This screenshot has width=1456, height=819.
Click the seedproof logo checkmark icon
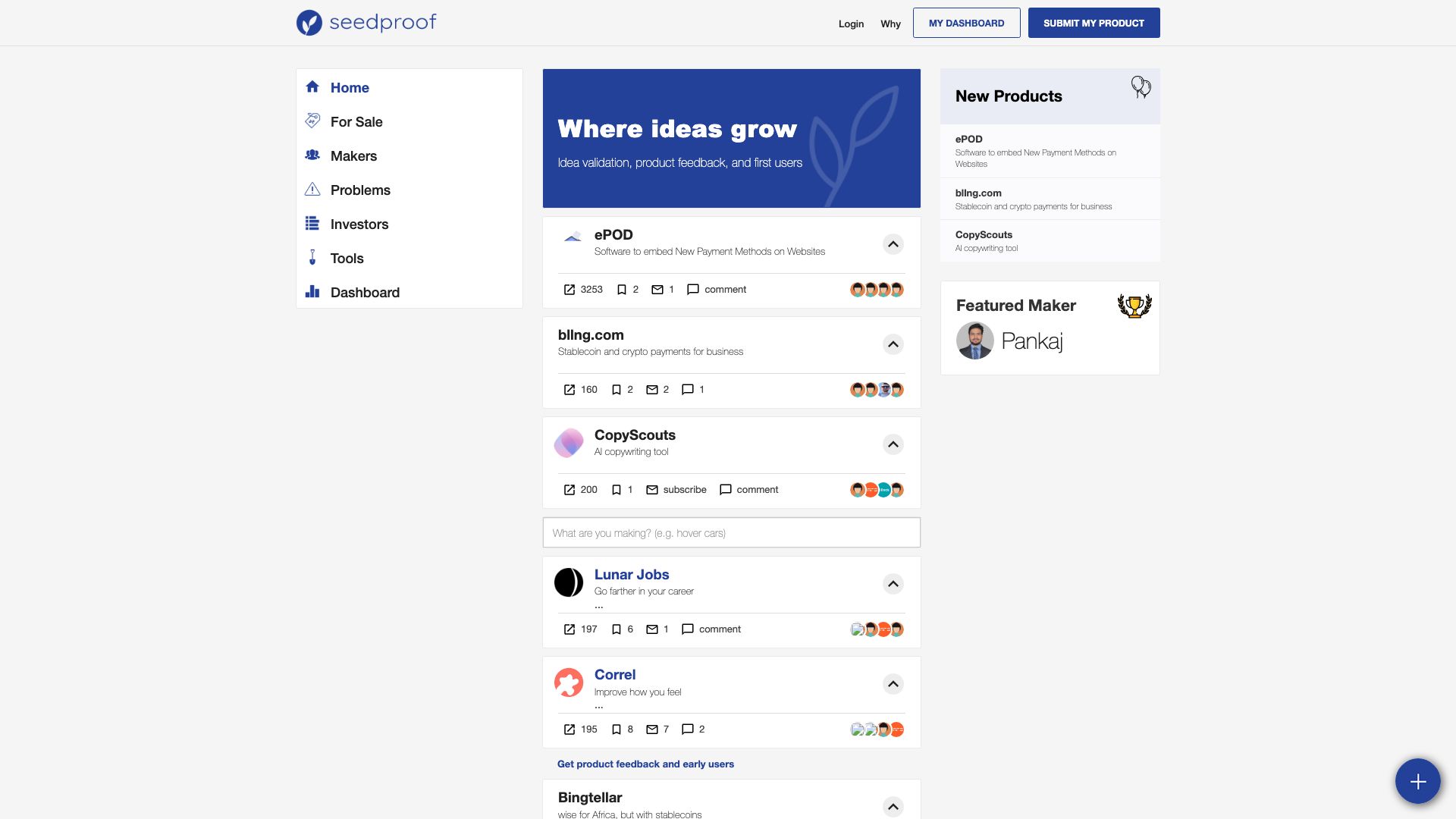click(x=309, y=23)
